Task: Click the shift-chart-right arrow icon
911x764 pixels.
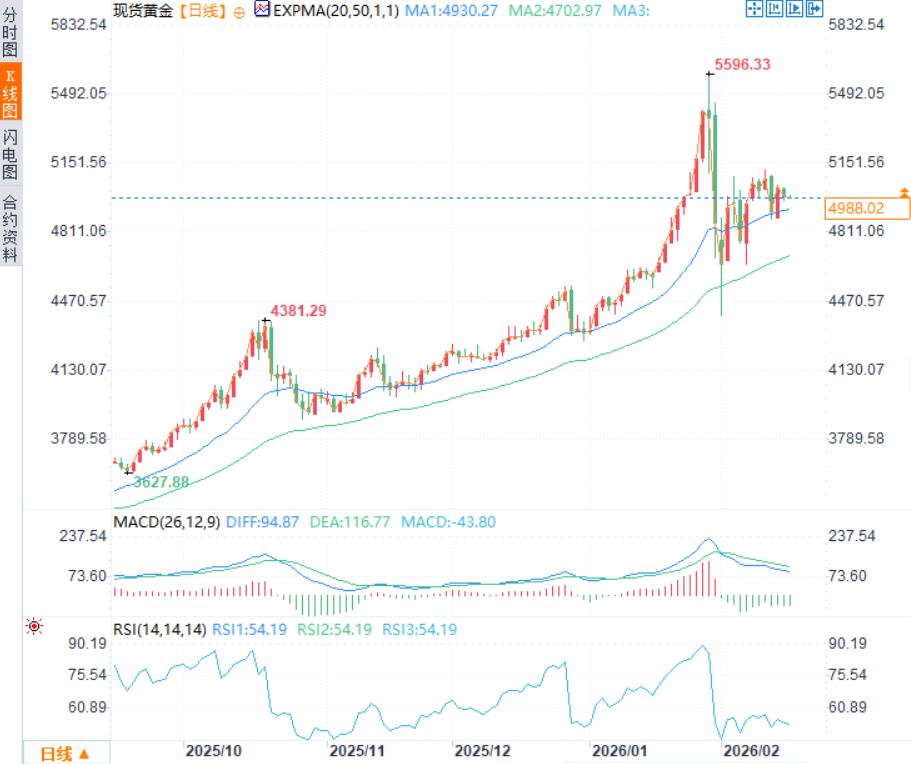Action: click(814, 9)
